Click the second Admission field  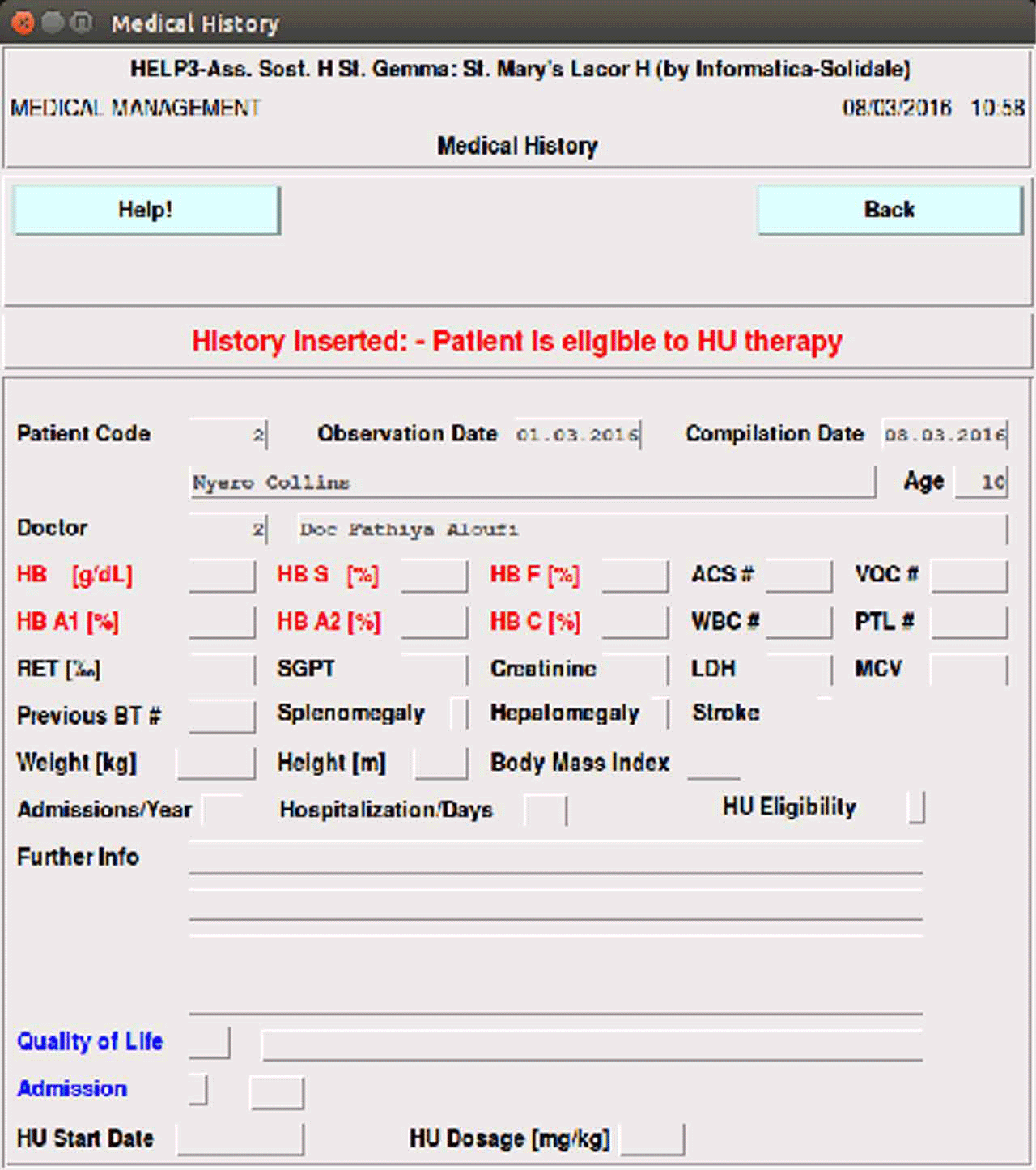(x=277, y=1092)
